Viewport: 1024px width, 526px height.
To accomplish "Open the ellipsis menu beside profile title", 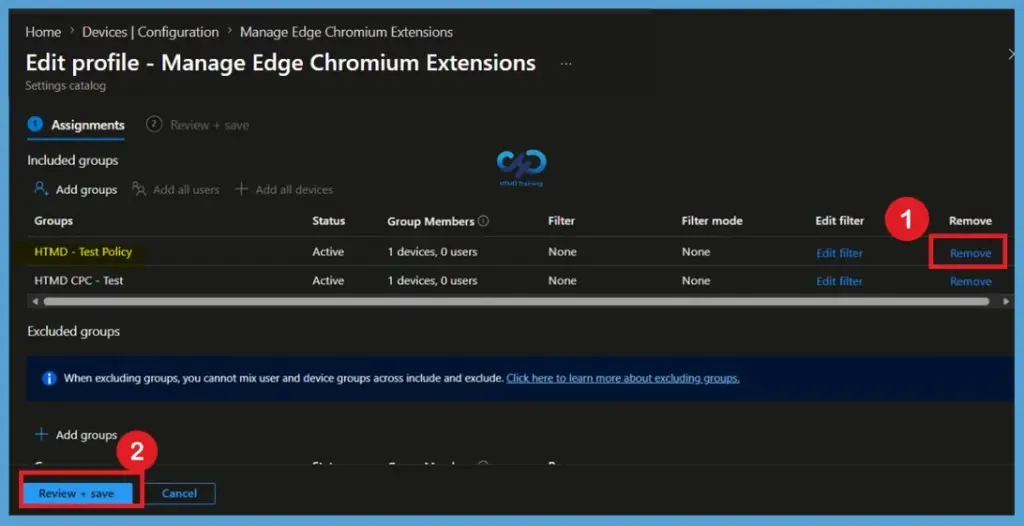I will pos(566,64).
